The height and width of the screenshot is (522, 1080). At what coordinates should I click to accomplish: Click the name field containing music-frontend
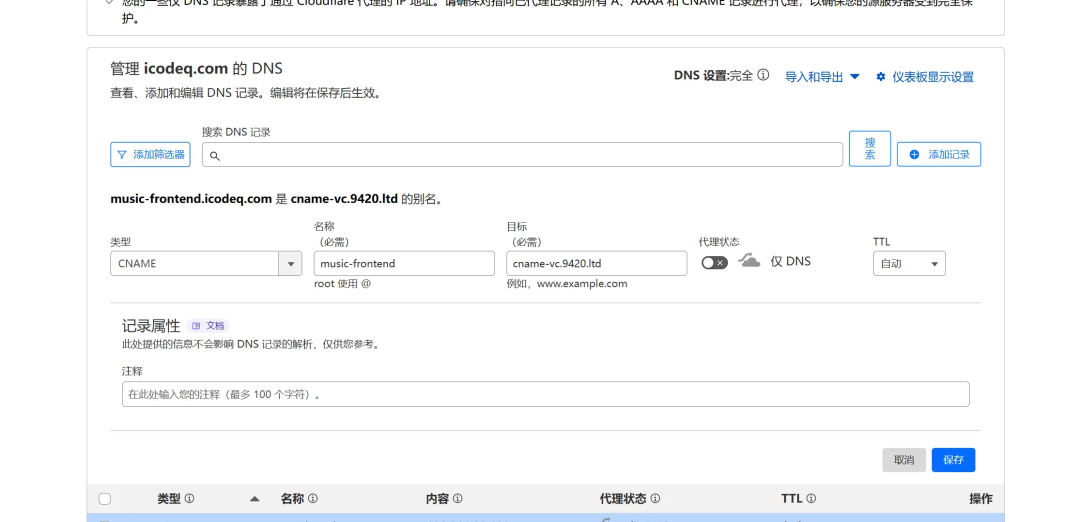[404, 263]
